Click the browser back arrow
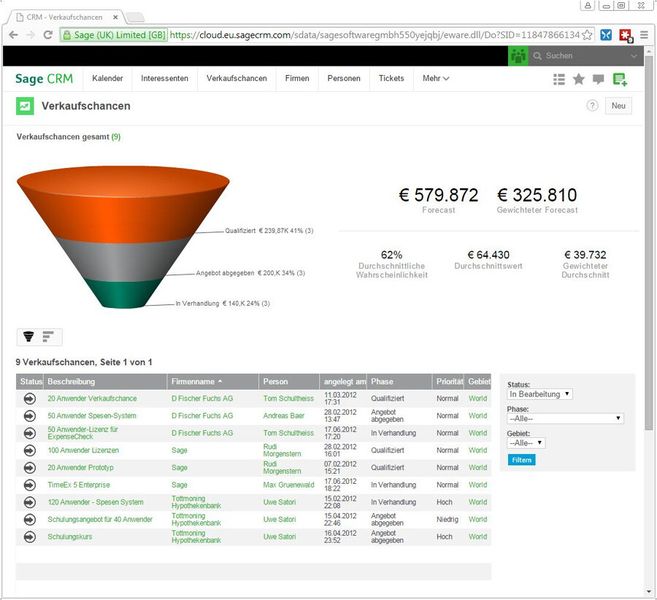Screen dimensions: 657x600 pyautogui.click(x=13, y=35)
